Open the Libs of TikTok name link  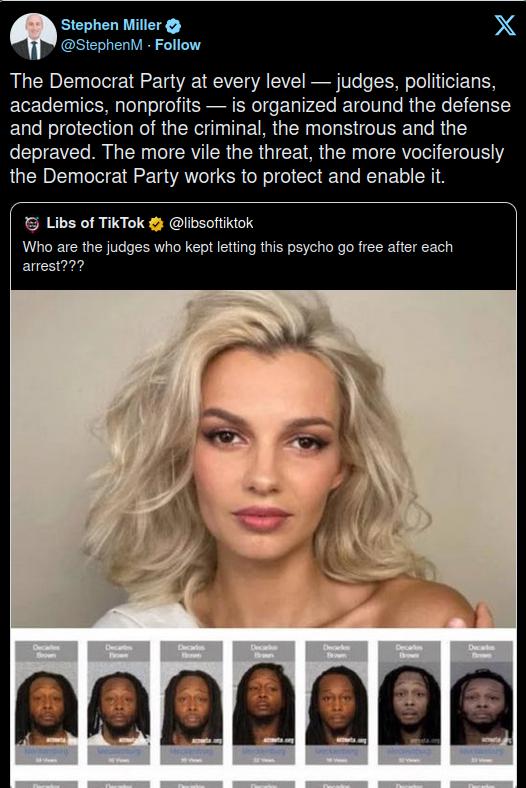tap(95, 223)
